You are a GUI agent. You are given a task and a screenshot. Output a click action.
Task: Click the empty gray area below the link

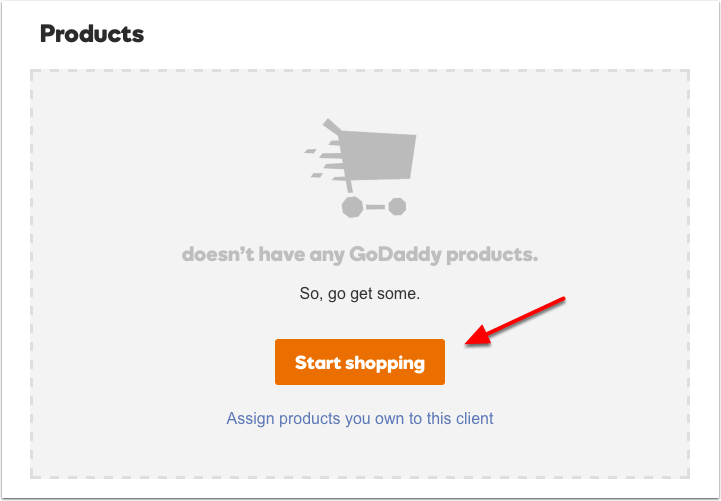(360, 452)
